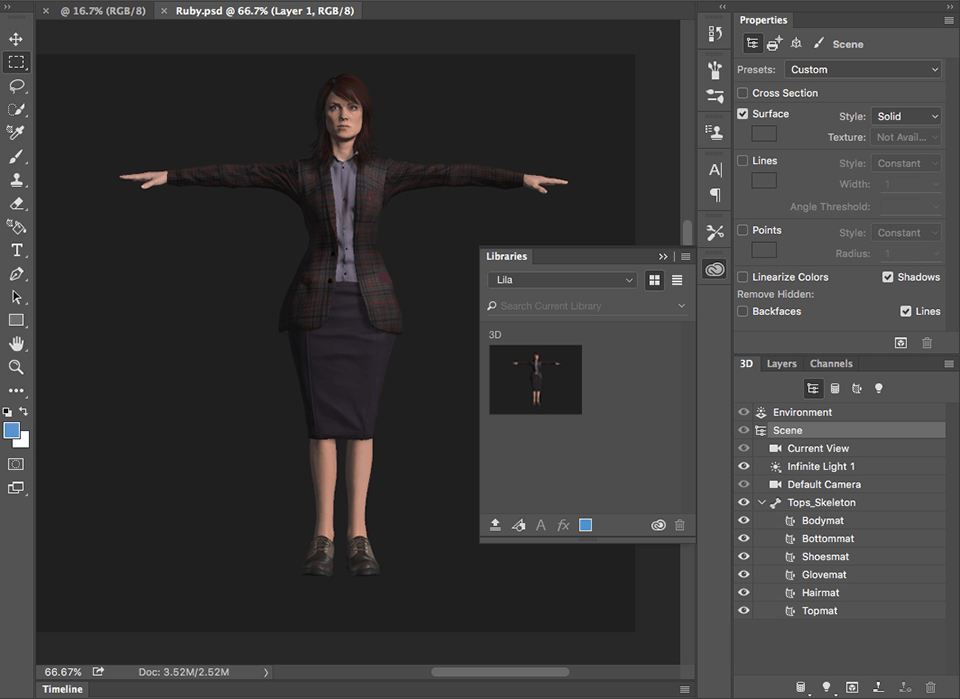Image resolution: width=960 pixels, height=699 pixels.
Task: Select the Eraser tool
Action: click(x=16, y=203)
